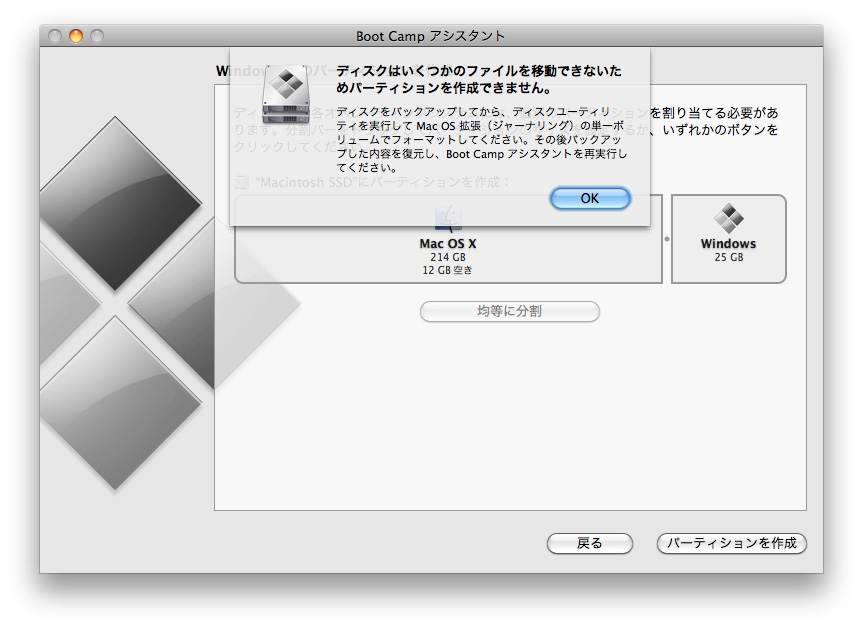The width and height of the screenshot is (863, 628).
Task: Zoom the Boot Camp アシスタント window
Action: coord(97,36)
